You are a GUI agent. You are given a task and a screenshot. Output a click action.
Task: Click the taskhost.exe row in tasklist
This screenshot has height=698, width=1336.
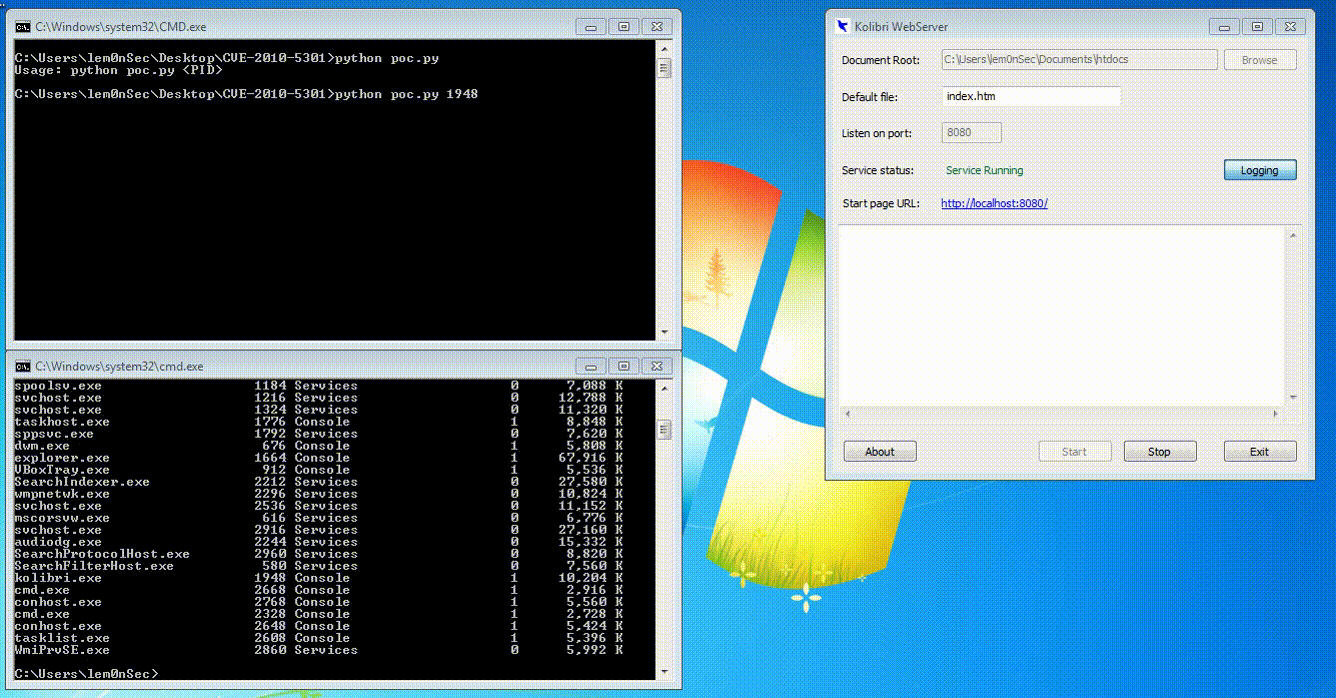click(x=319, y=422)
